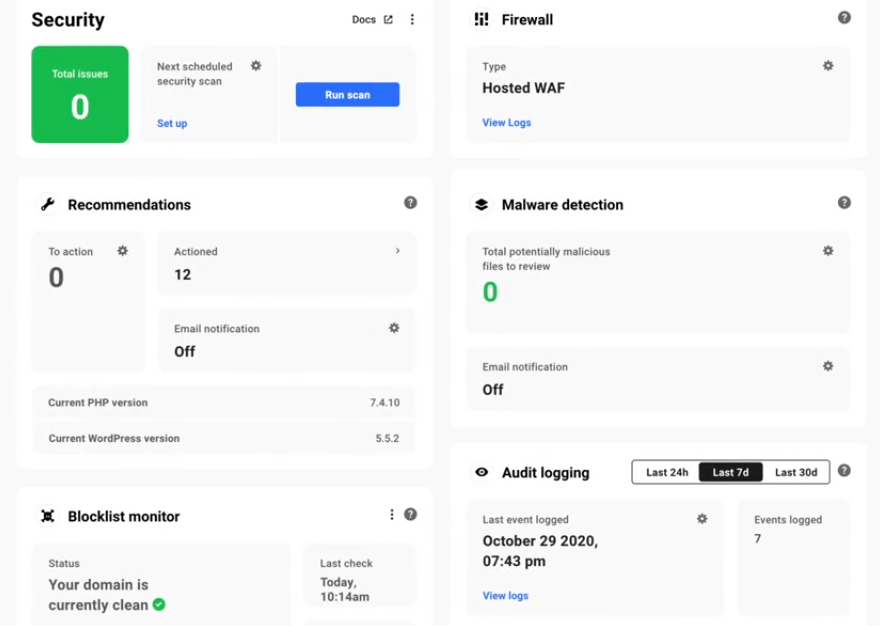The width and height of the screenshot is (880, 626).
Task: Open malicious files settings gear
Action: click(x=828, y=251)
